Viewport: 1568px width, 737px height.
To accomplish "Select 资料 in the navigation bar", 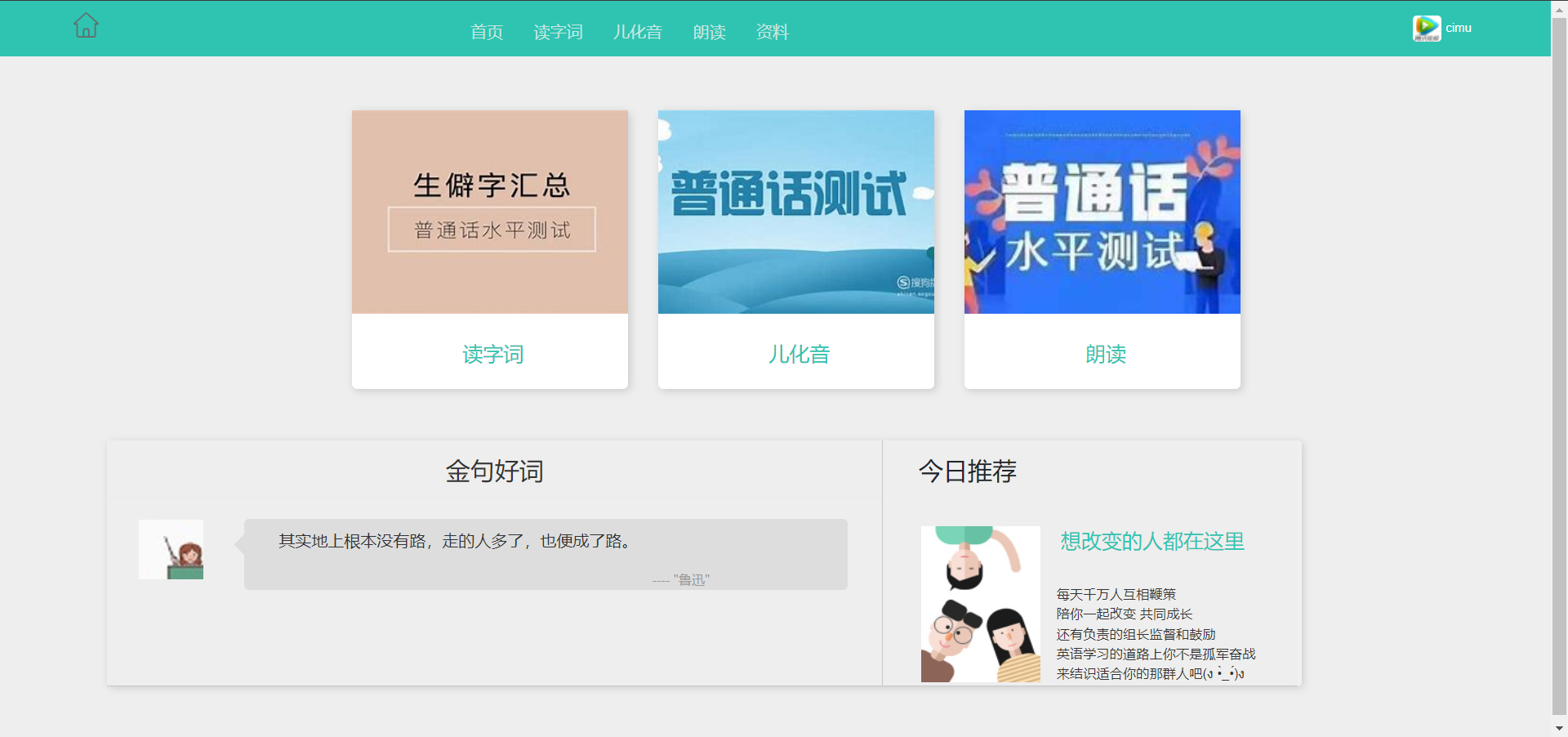I will [772, 32].
